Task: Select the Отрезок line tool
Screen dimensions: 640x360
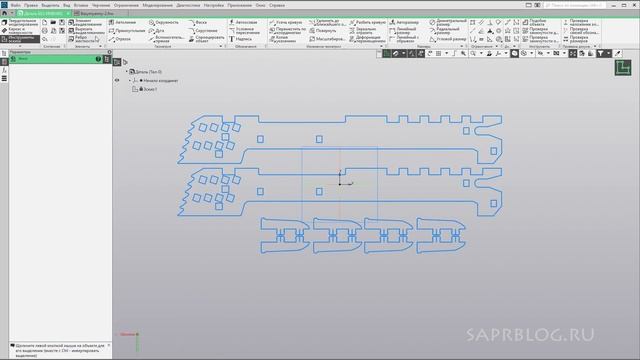Action: 120,39
